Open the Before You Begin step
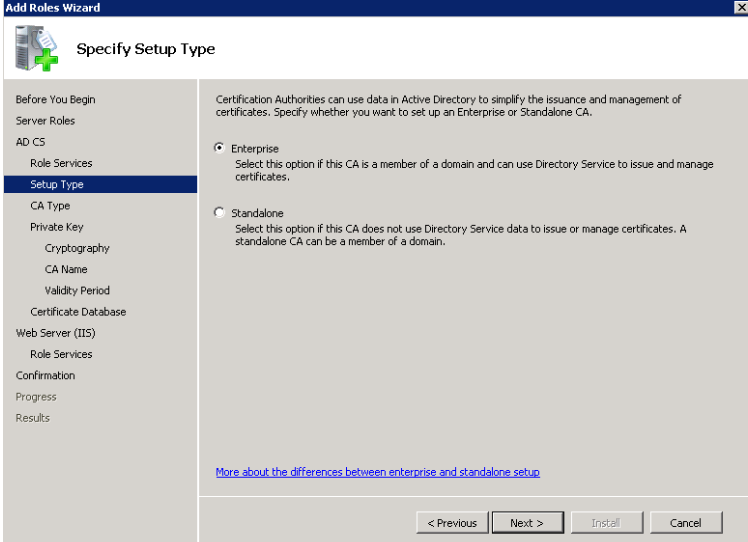This screenshot has height=542, width=748. (x=55, y=99)
